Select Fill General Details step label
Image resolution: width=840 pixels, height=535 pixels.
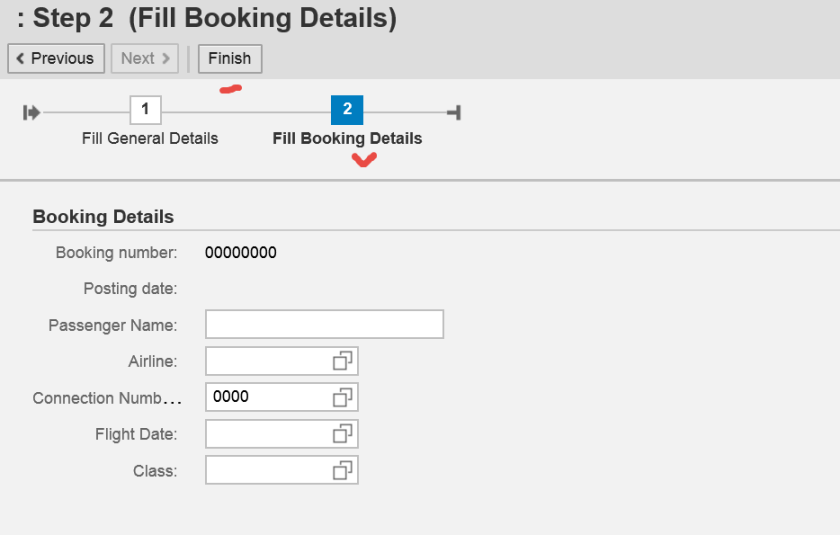tap(150, 139)
